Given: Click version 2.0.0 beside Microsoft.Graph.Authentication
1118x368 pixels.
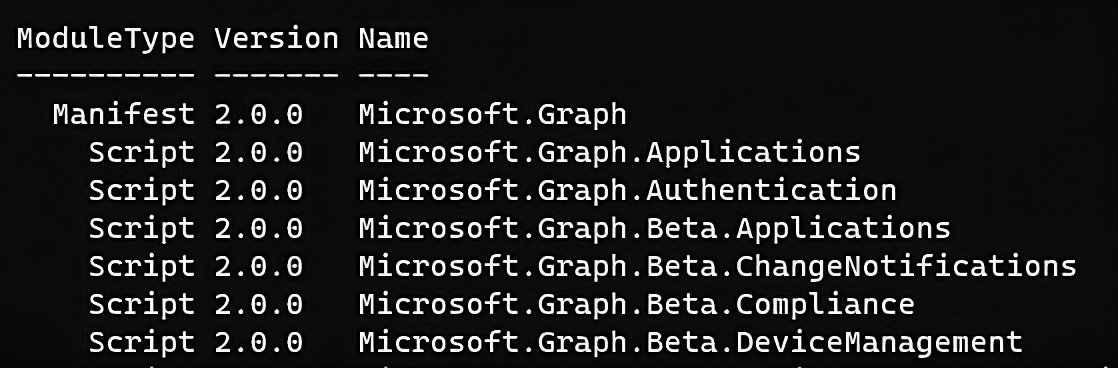Looking at the screenshot, I should tap(259, 190).
